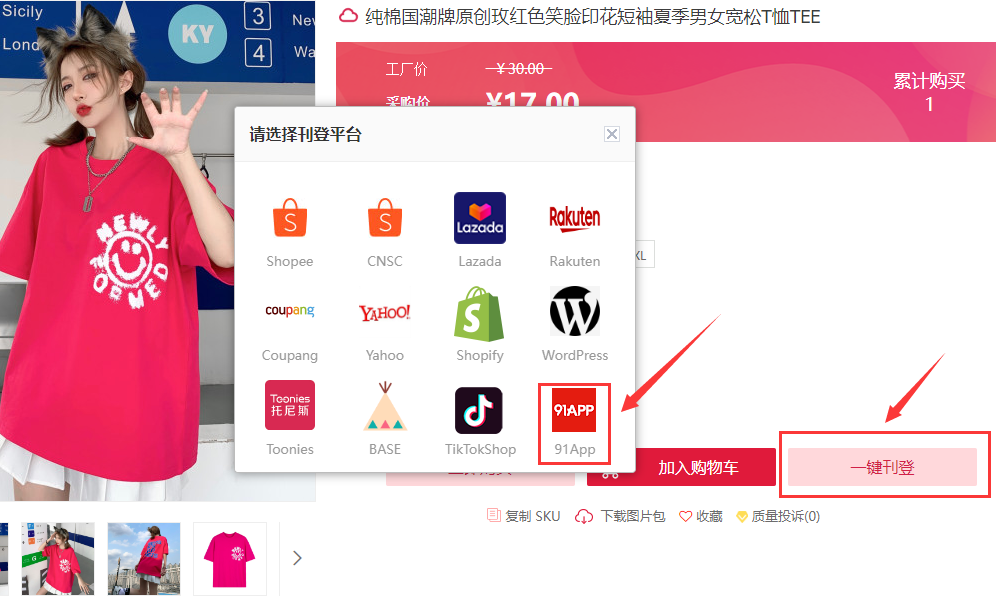Pick Rakuten as listing platform
1001x603 pixels.
pos(575,218)
